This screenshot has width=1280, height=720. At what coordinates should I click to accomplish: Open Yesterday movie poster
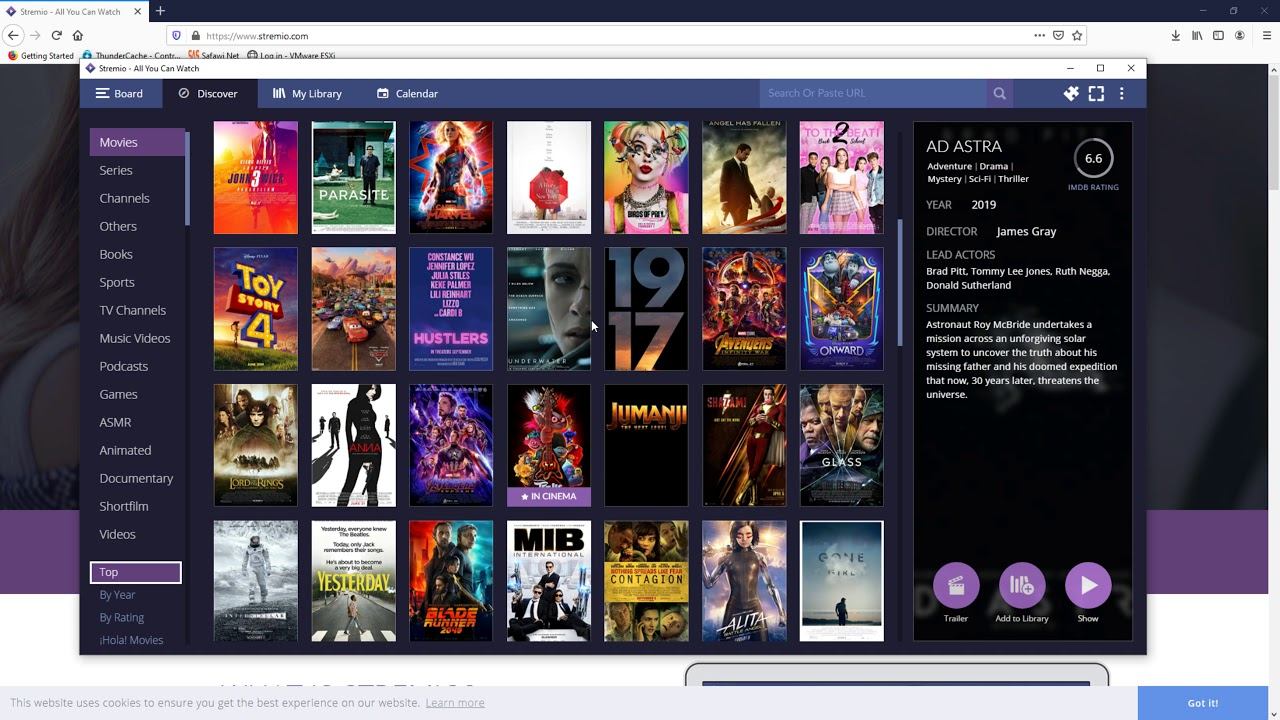coord(353,581)
